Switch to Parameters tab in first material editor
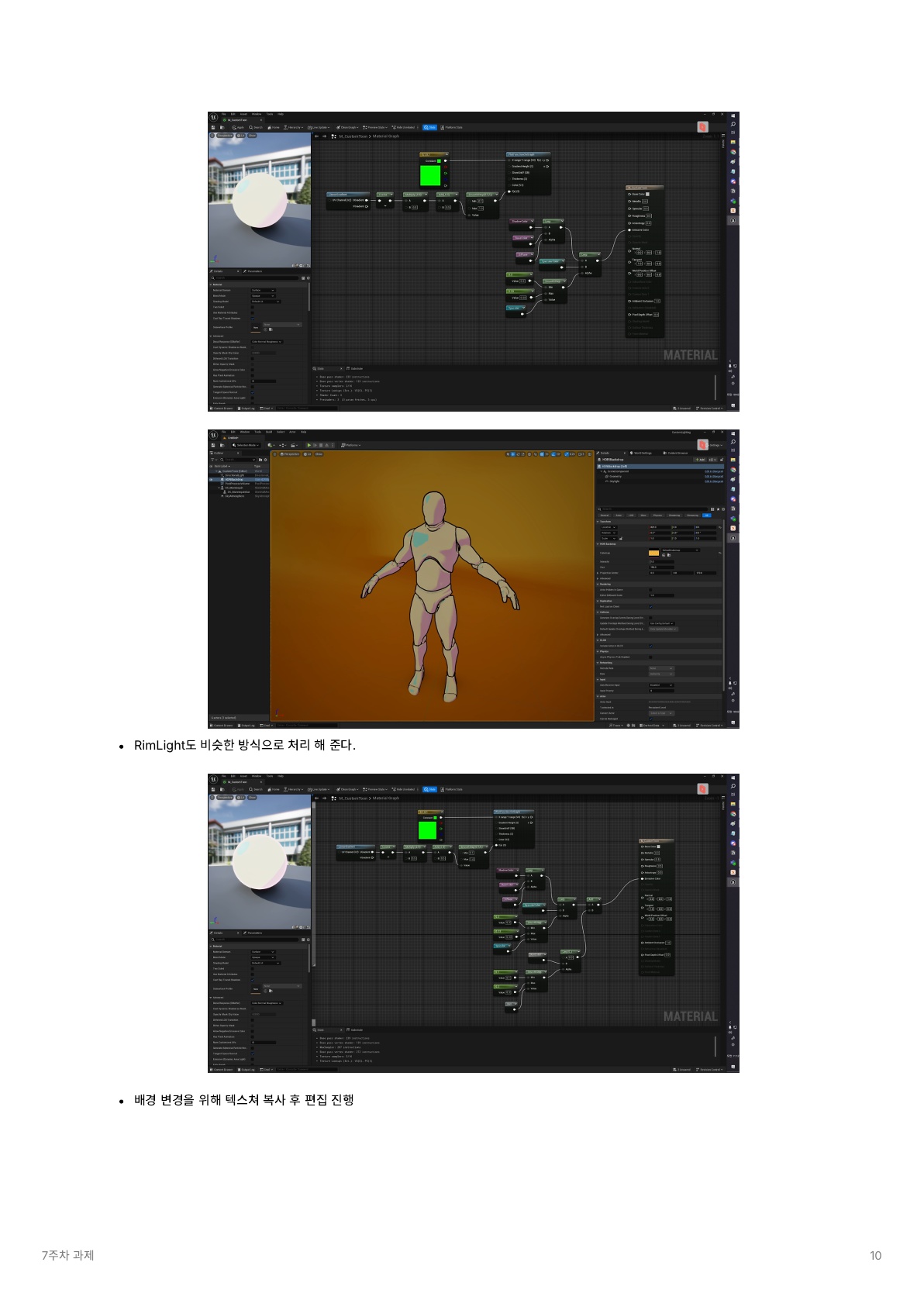 click(x=253, y=271)
